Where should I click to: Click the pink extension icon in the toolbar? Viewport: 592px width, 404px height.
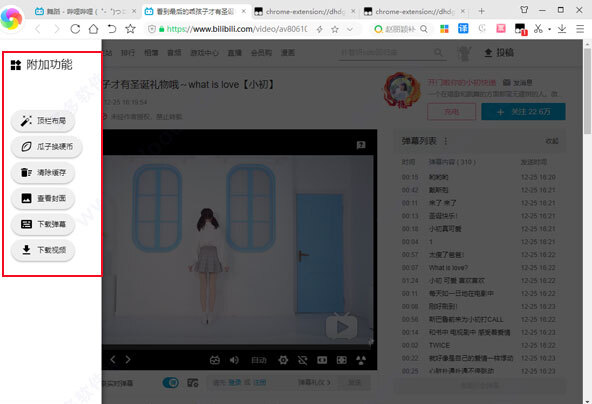tap(501, 28)
